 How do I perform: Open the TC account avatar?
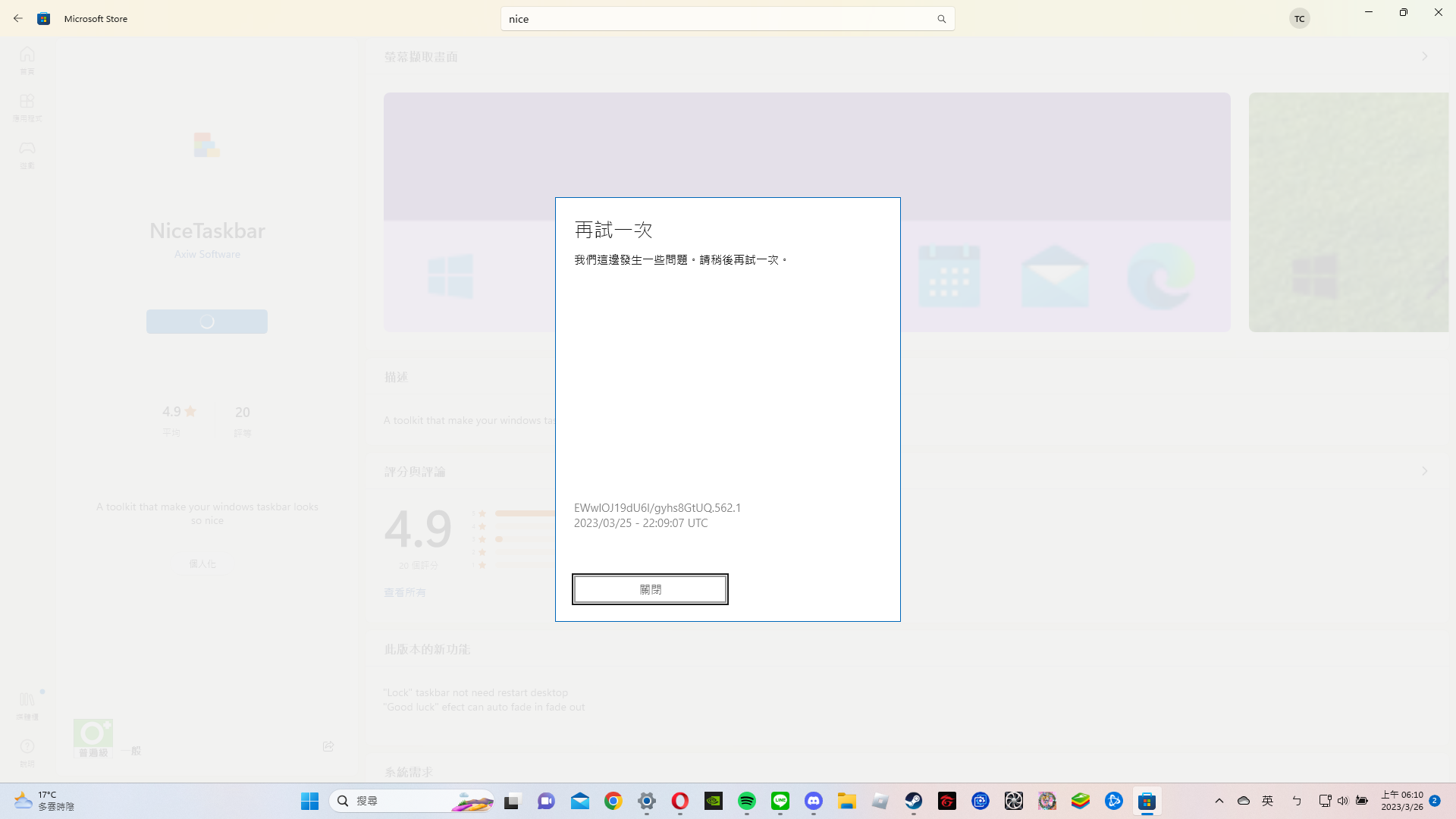[x=1300, y=18]
